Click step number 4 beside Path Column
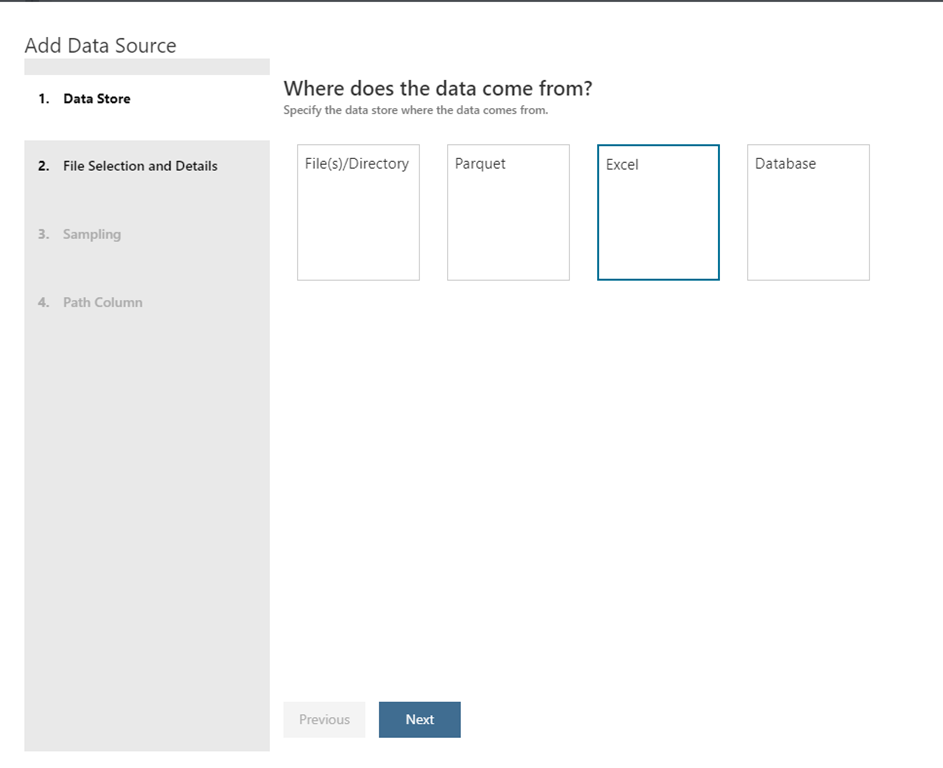Viewport: 943px width, 768px height. 44,303
